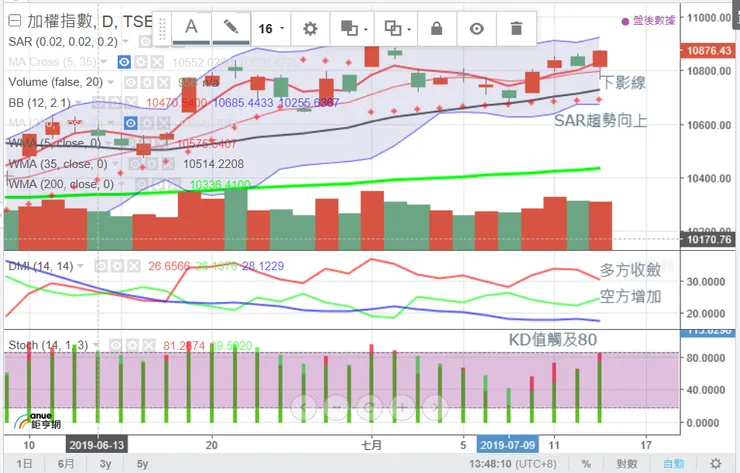Expand the SAR indicator dropdown arrow
The width and height of the screenshot is (740, 473).
(x=125, y=42)
